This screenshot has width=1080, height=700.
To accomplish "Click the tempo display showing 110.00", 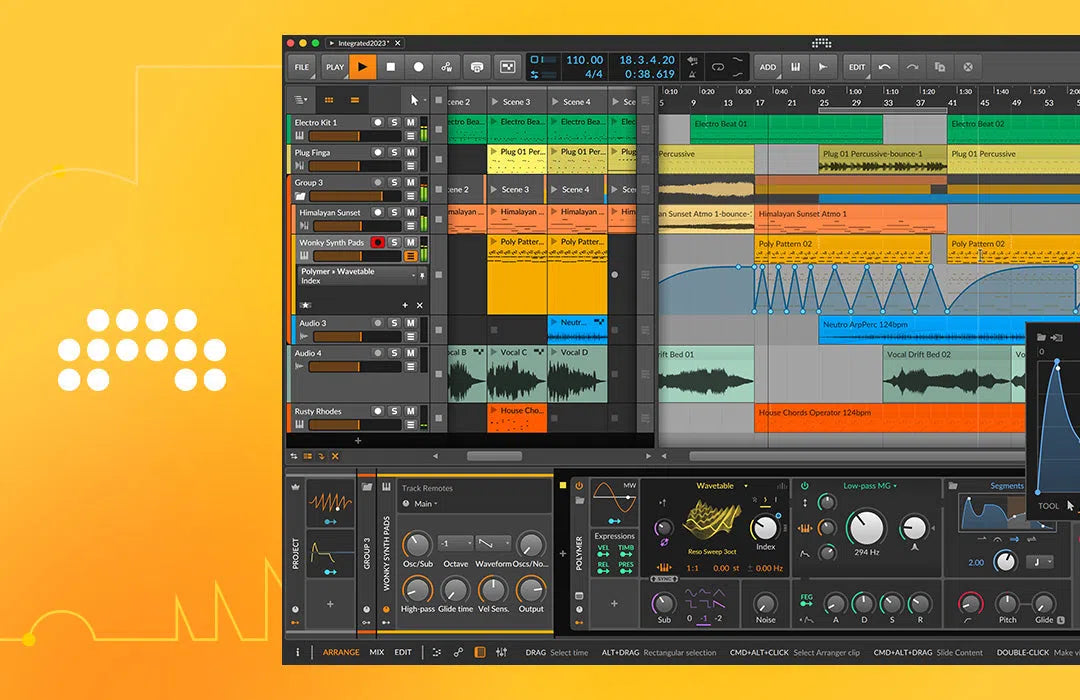I will [x=586, y=59].
